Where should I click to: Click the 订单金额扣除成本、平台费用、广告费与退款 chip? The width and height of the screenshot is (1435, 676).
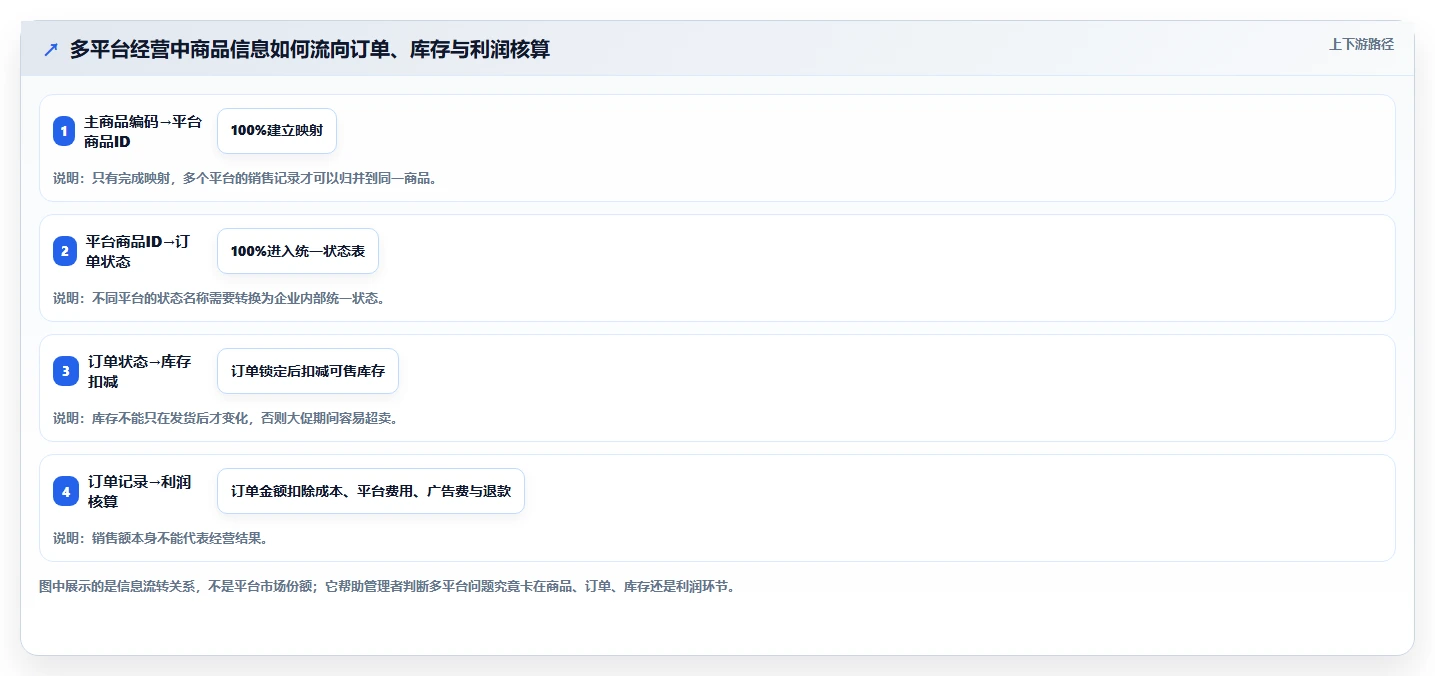pos(371,491)
